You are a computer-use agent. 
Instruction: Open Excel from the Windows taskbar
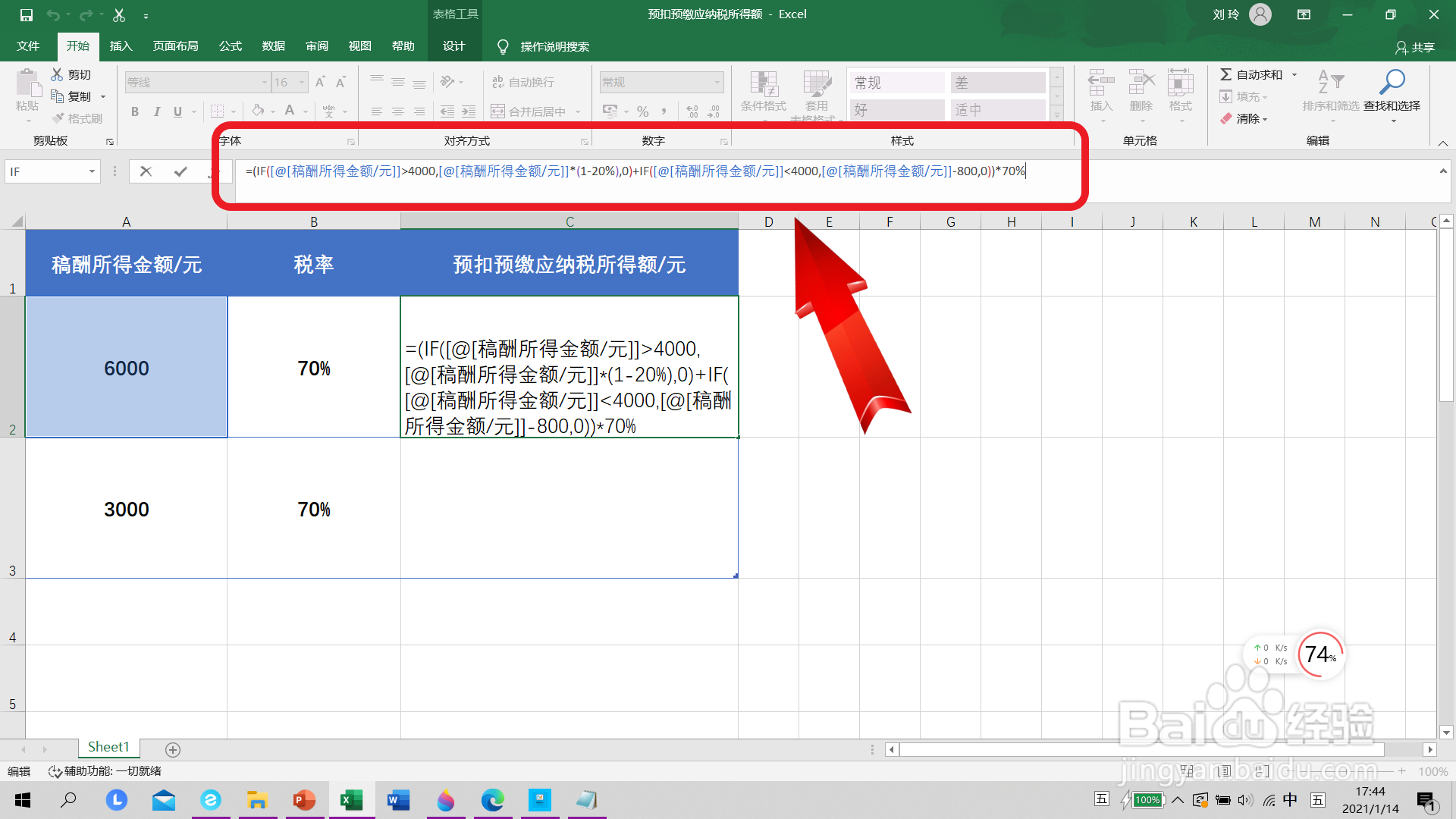tap(351, 800)
